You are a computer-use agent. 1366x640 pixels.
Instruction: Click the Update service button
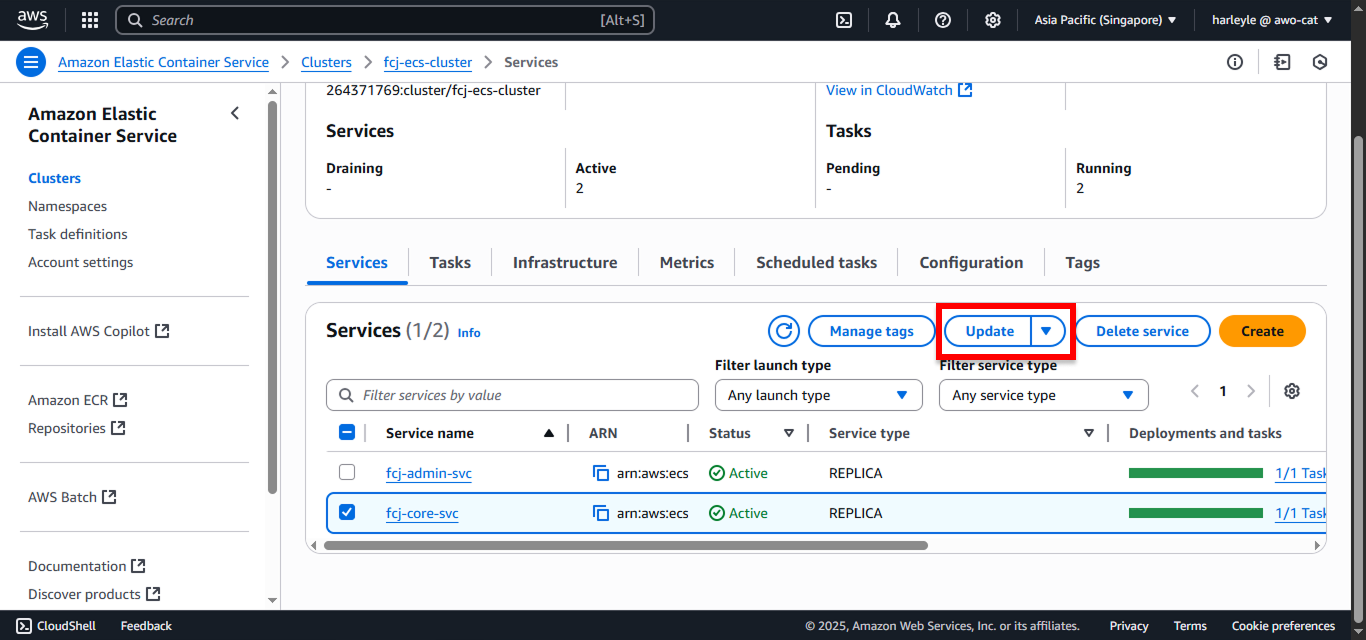pos(989,331)
